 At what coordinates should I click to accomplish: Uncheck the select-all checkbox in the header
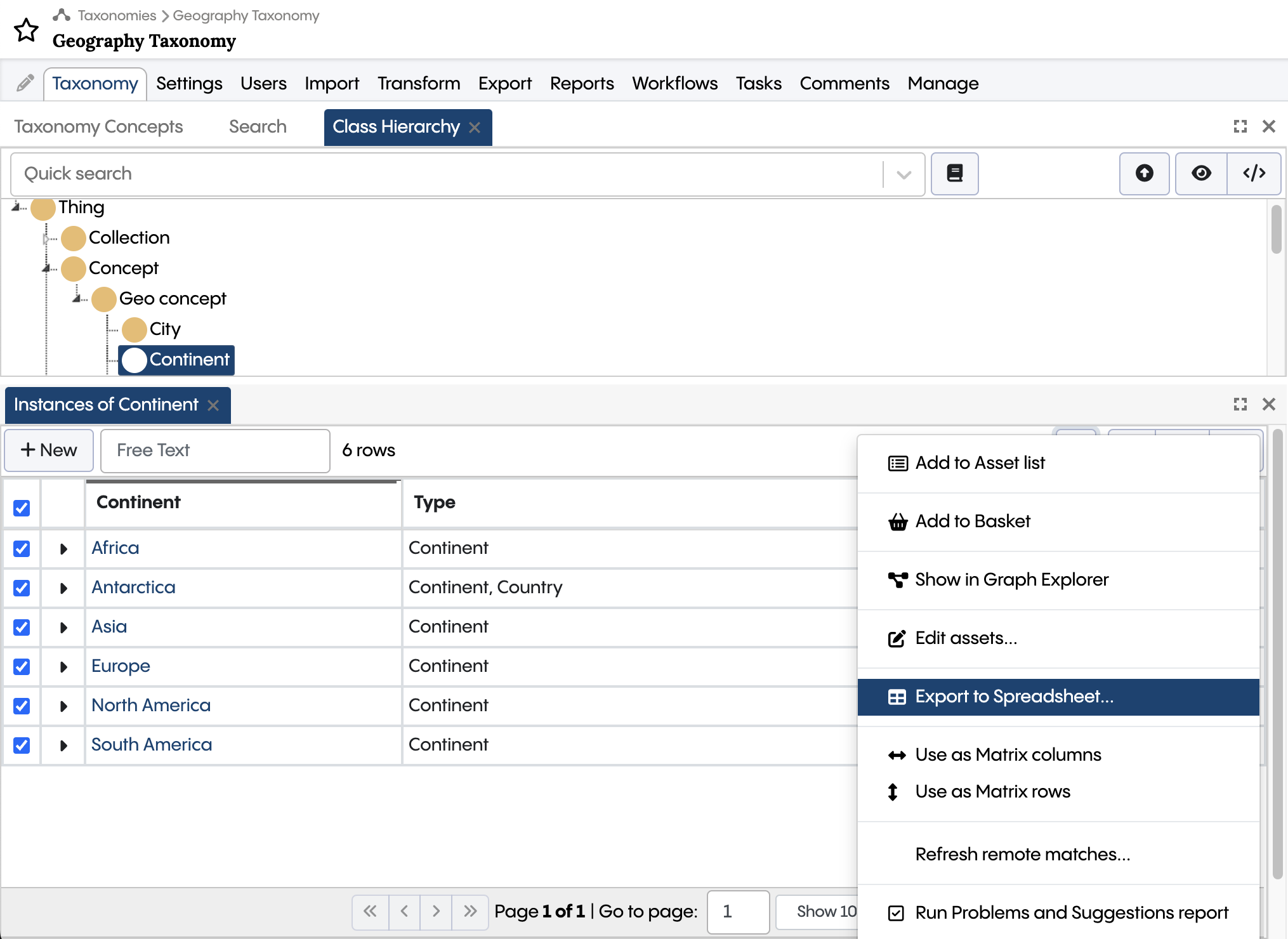pos(22,508)
